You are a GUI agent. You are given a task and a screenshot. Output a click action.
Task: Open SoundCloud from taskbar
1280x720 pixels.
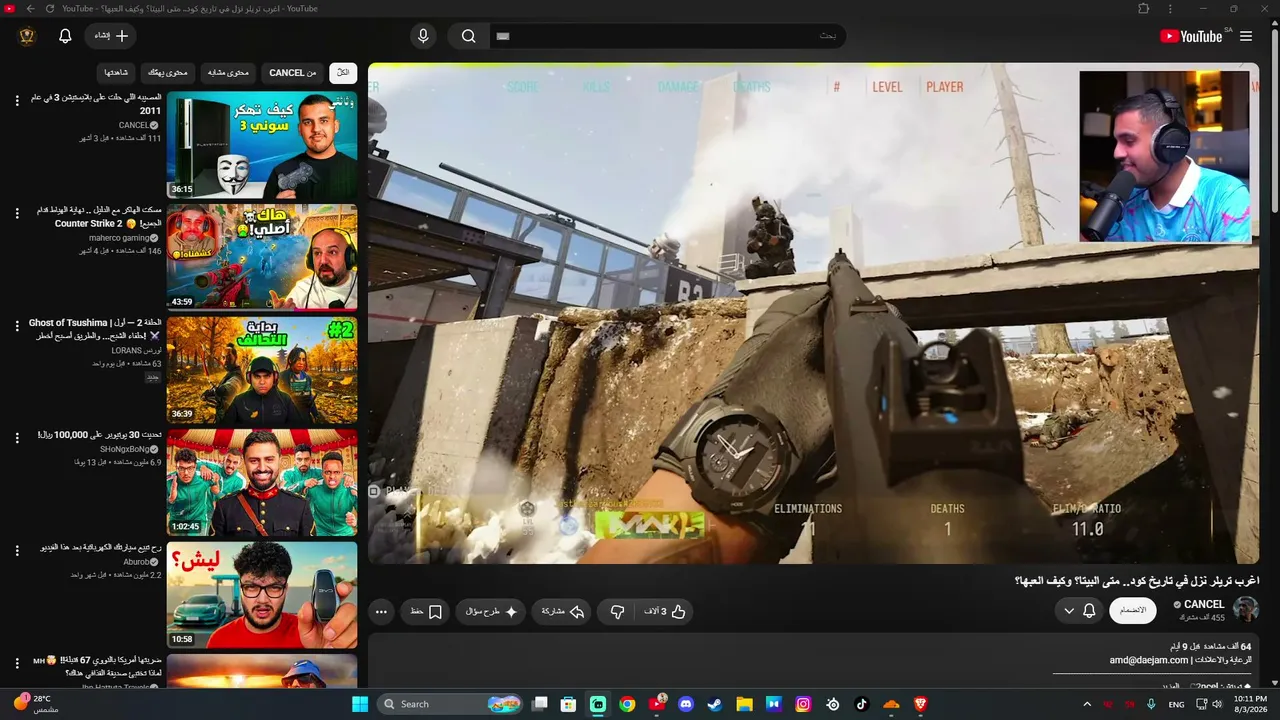(891, 704)
